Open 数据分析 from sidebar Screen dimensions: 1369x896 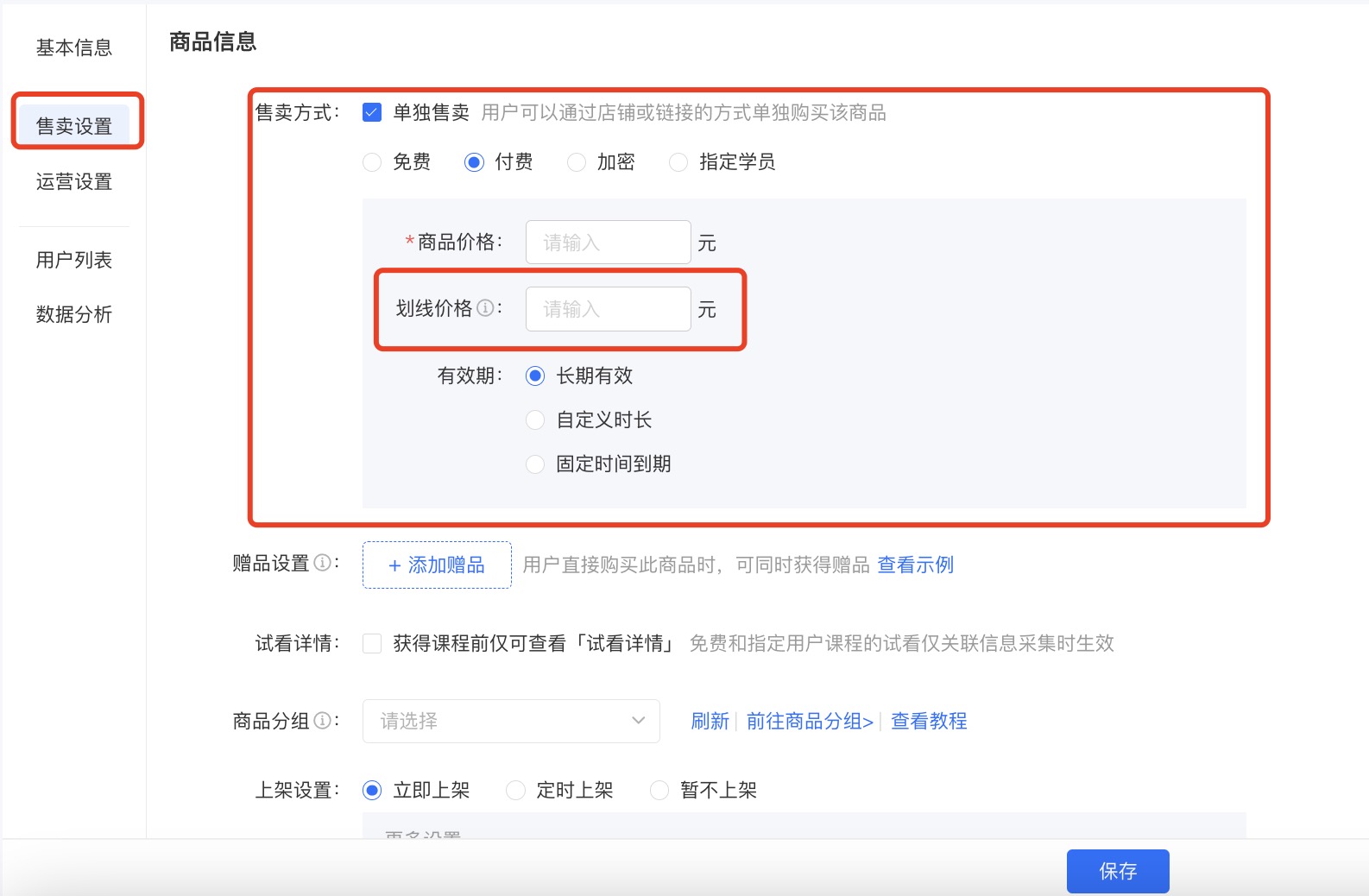pyautogui.click(x=74, y=315)
